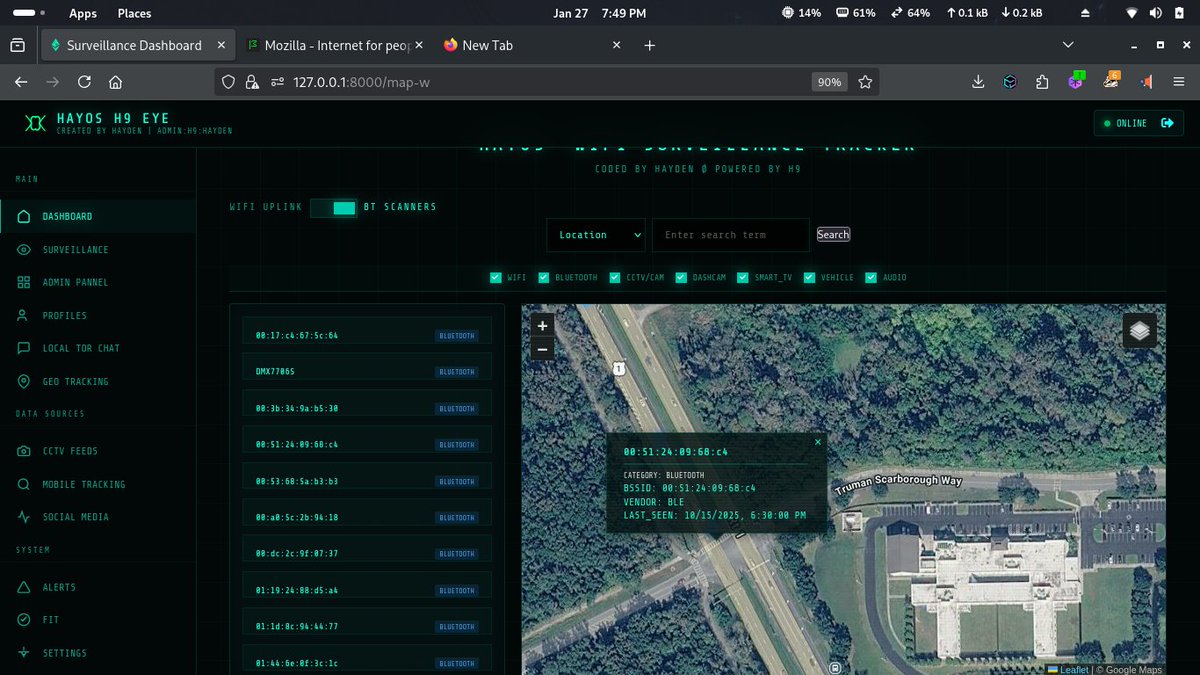
Task: Open the map layers control icon
Action: coord(1140,330)
